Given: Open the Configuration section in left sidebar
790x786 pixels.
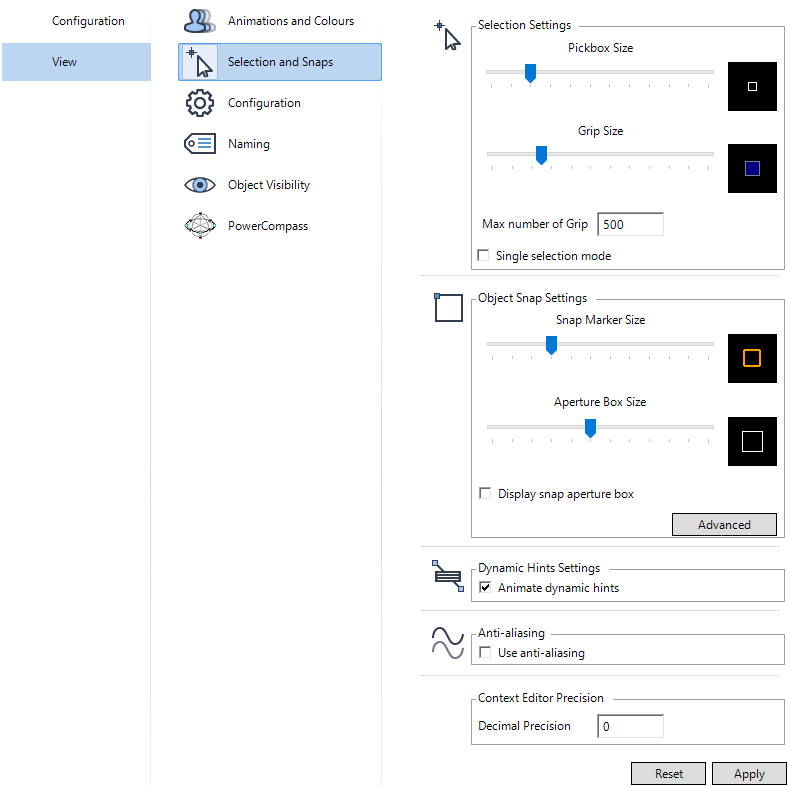Looking at the screenshot, I should 88,21.
